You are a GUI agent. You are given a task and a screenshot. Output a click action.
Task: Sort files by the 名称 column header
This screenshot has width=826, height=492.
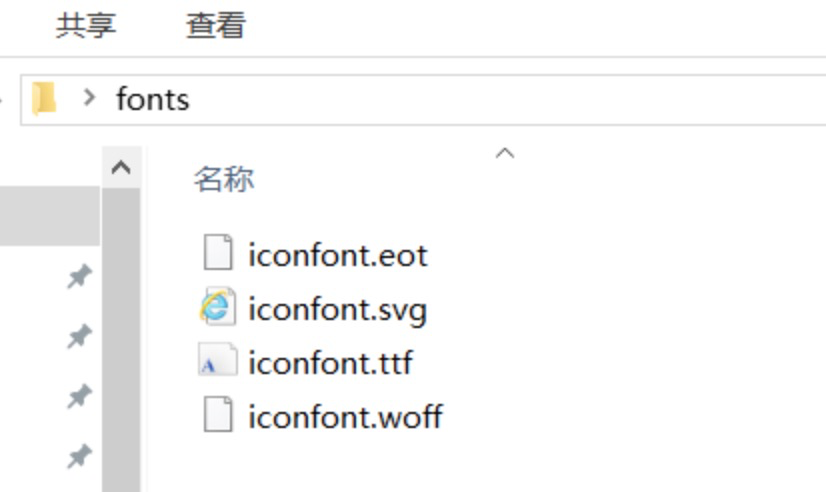click(x=223, y=180)
